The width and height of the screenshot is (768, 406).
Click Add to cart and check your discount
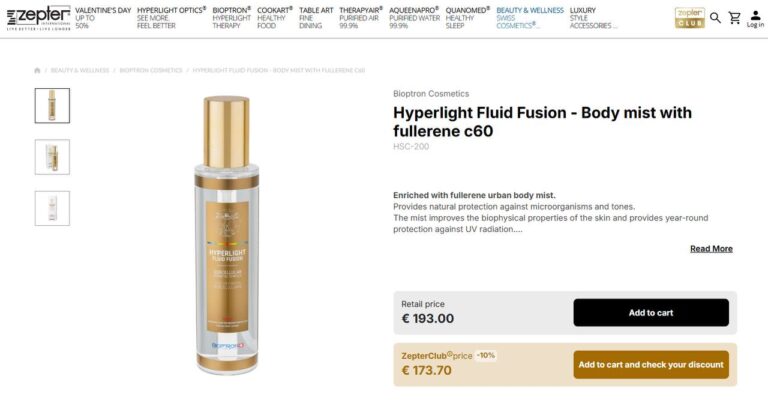[x=651, y=364]
